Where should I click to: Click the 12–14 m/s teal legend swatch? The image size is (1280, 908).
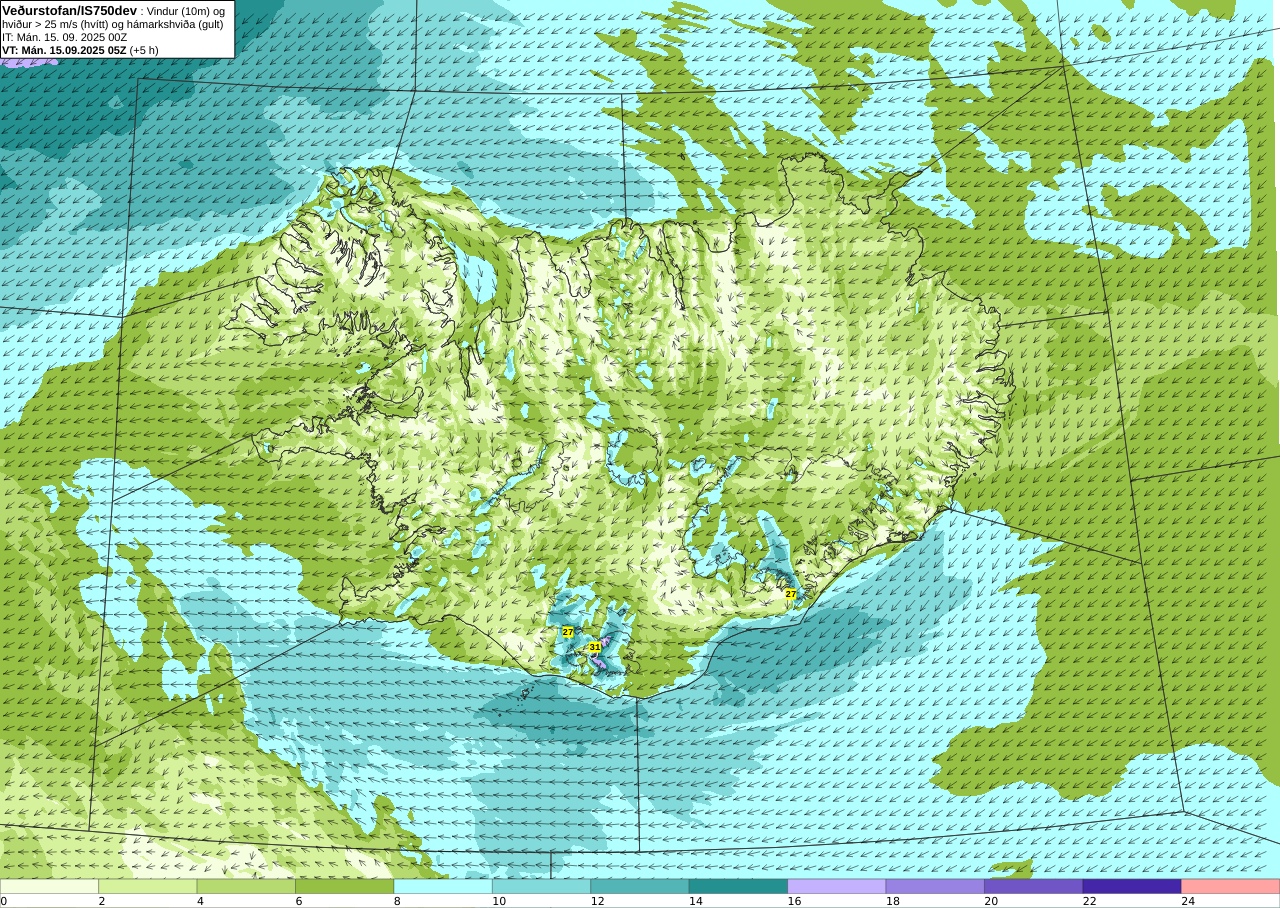click(640, 886)
